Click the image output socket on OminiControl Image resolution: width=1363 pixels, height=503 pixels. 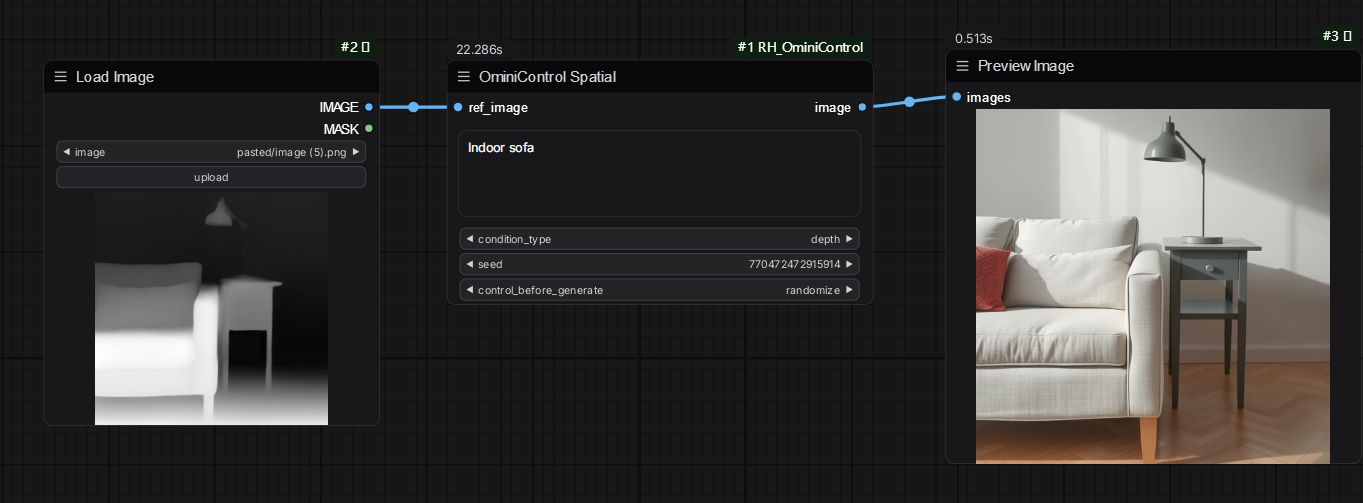tap(862, 107)
